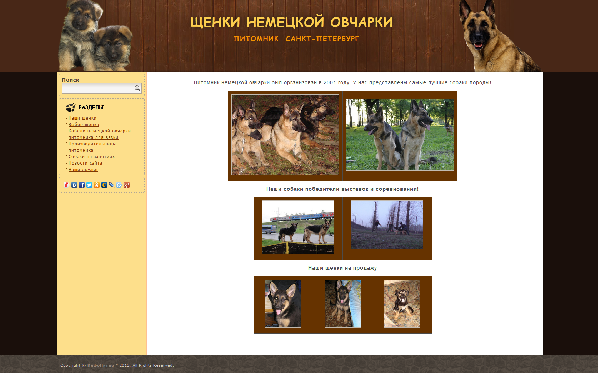Share via the red Google Plus icon
Viewport: 598px width, 373px height.
127,185
